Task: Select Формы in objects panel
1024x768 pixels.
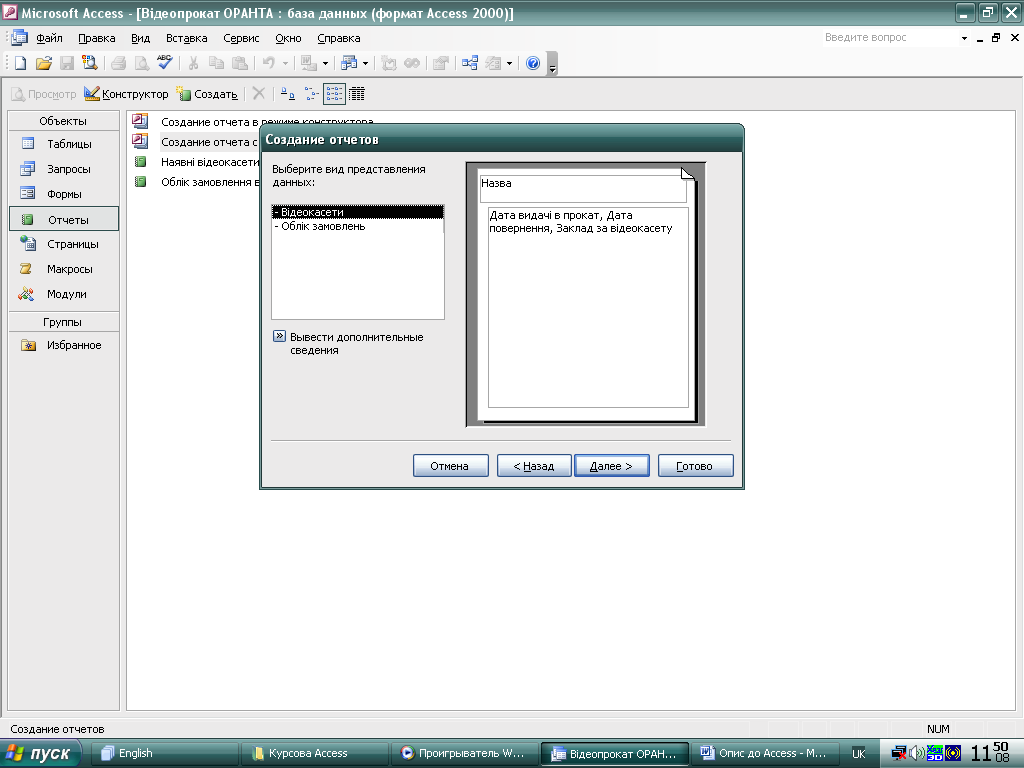Action: (x=63, y=194)
